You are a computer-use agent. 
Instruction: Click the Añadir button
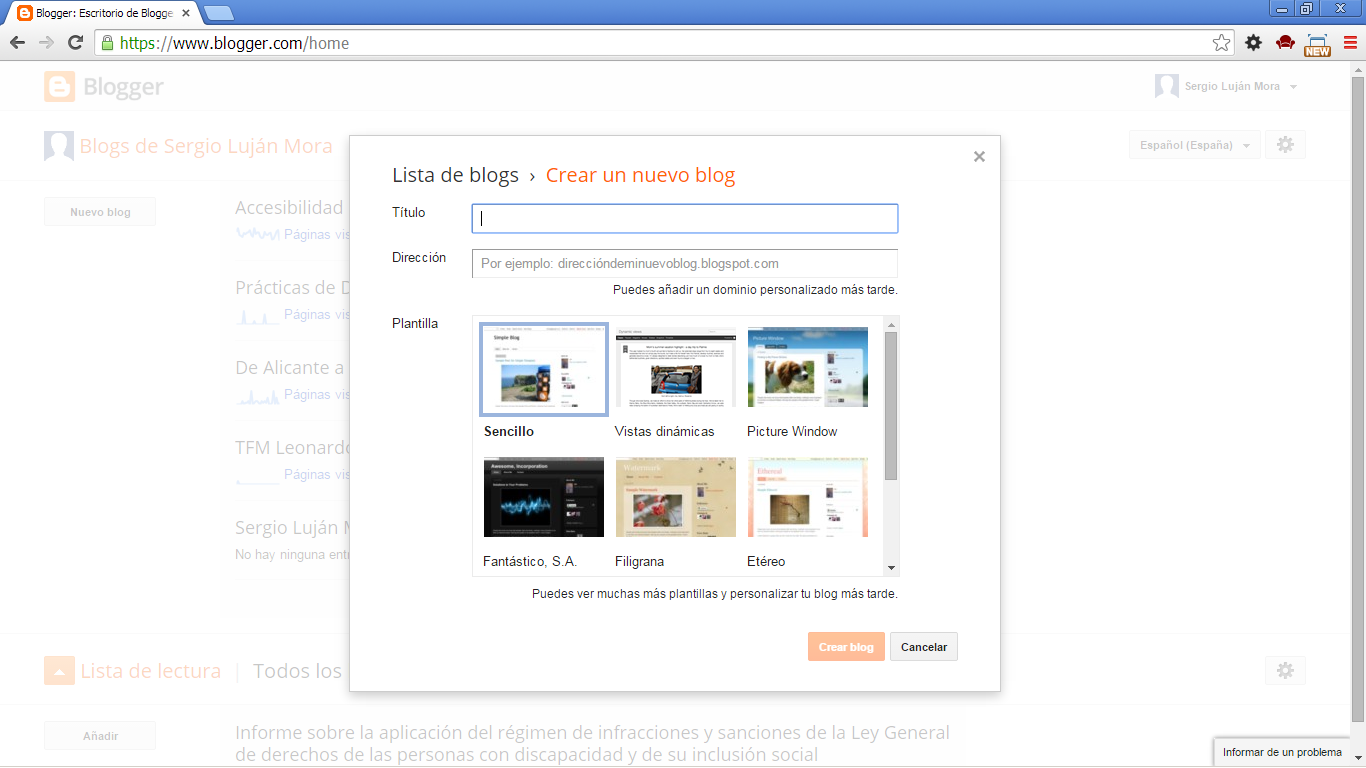click(100, 736)
